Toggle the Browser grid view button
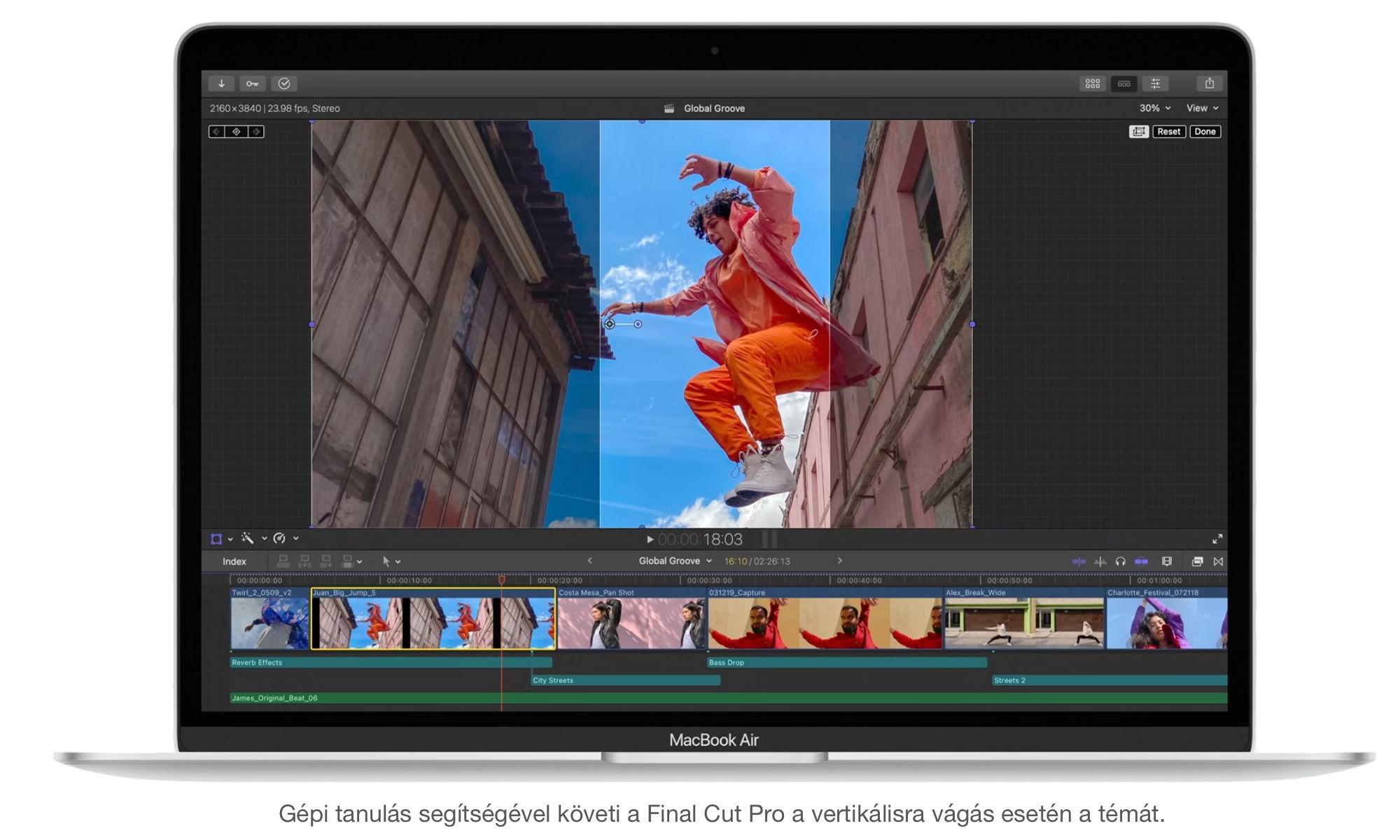The image size is (1400, 840). pyautogui.click(x=1093, y=84)
